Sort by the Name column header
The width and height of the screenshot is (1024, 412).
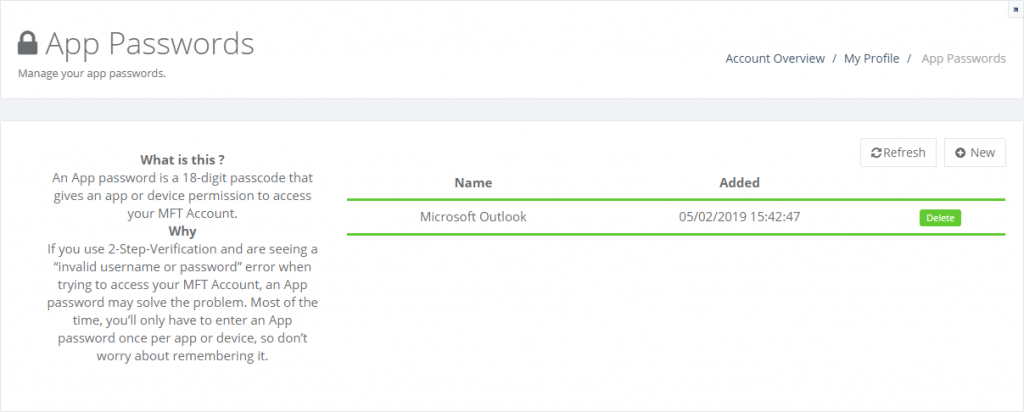(x=473, y=183)
